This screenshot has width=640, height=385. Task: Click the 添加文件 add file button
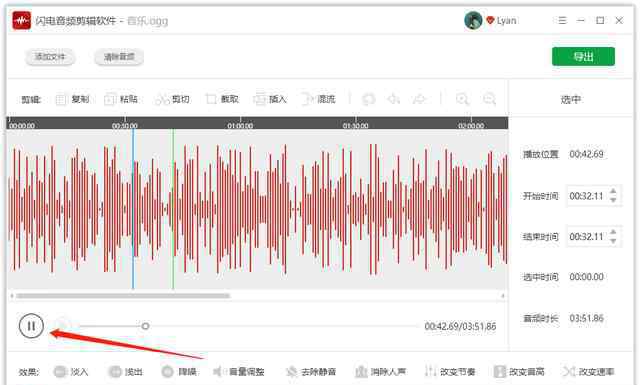pos(50,57)
